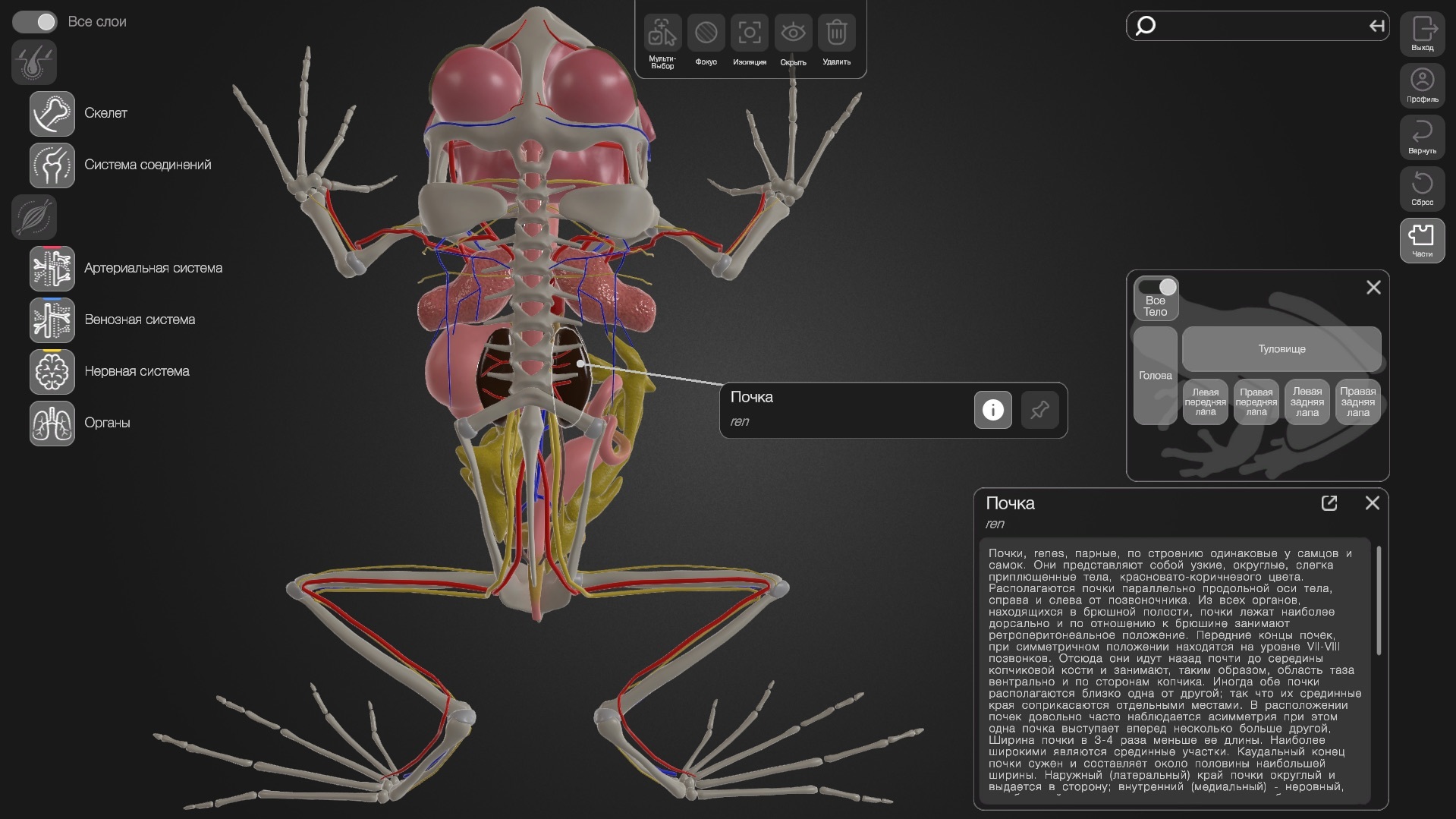Toggle the Артериальная система layer
The height and width of the screenshot is (819, 1456).
coord(52,269)
